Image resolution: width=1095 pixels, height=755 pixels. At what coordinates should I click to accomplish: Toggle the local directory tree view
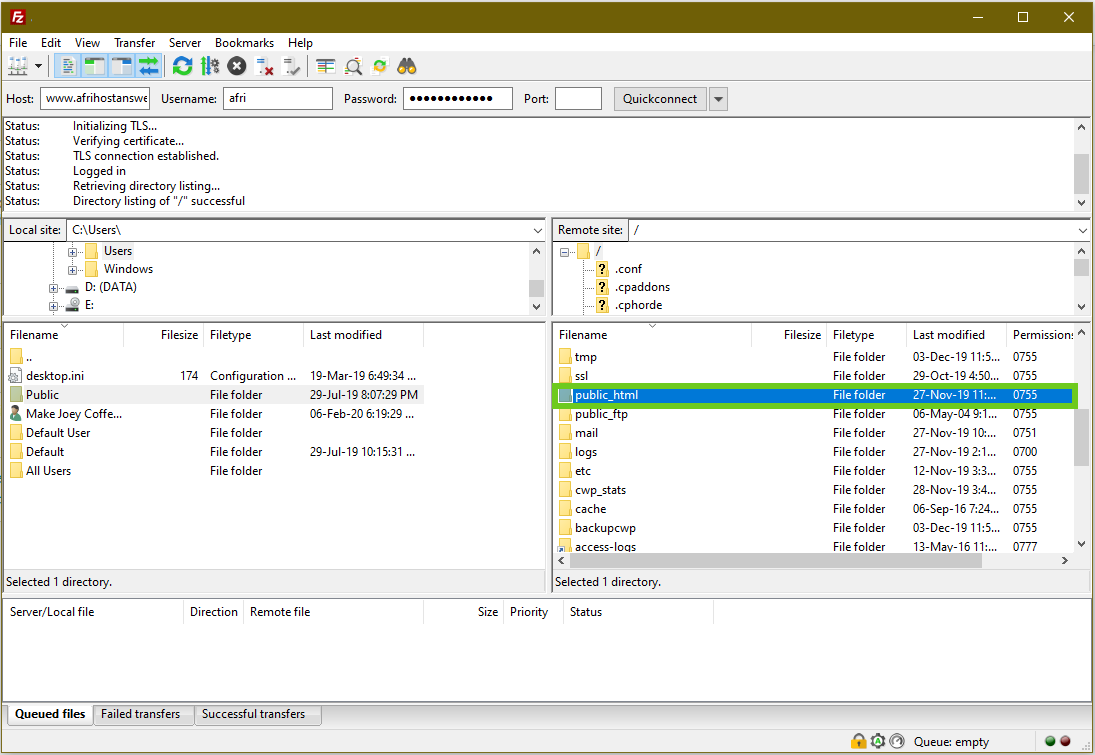95,66
